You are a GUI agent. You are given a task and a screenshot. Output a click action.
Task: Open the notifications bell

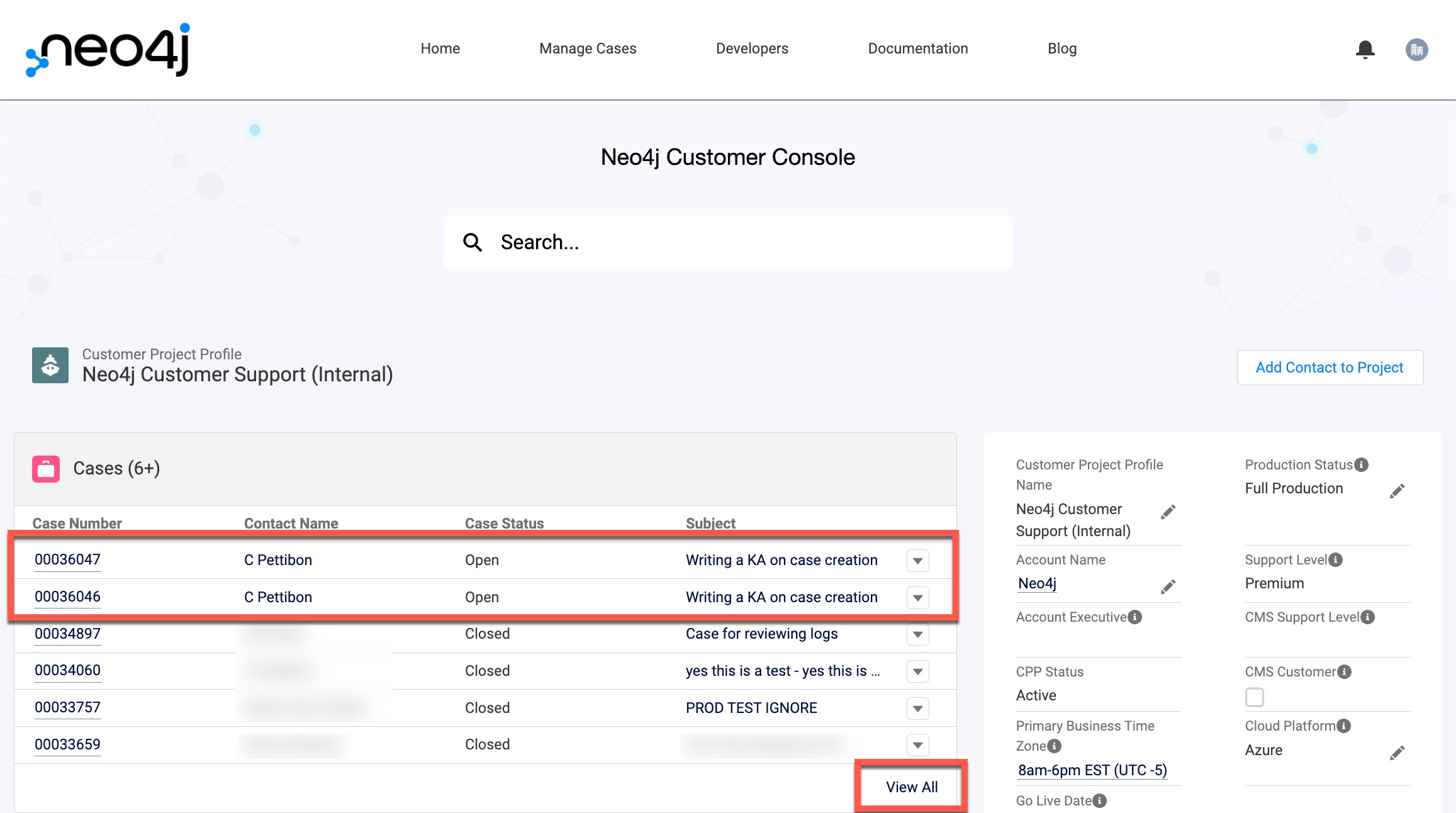pyautogui.click(x=1365, y=49)
